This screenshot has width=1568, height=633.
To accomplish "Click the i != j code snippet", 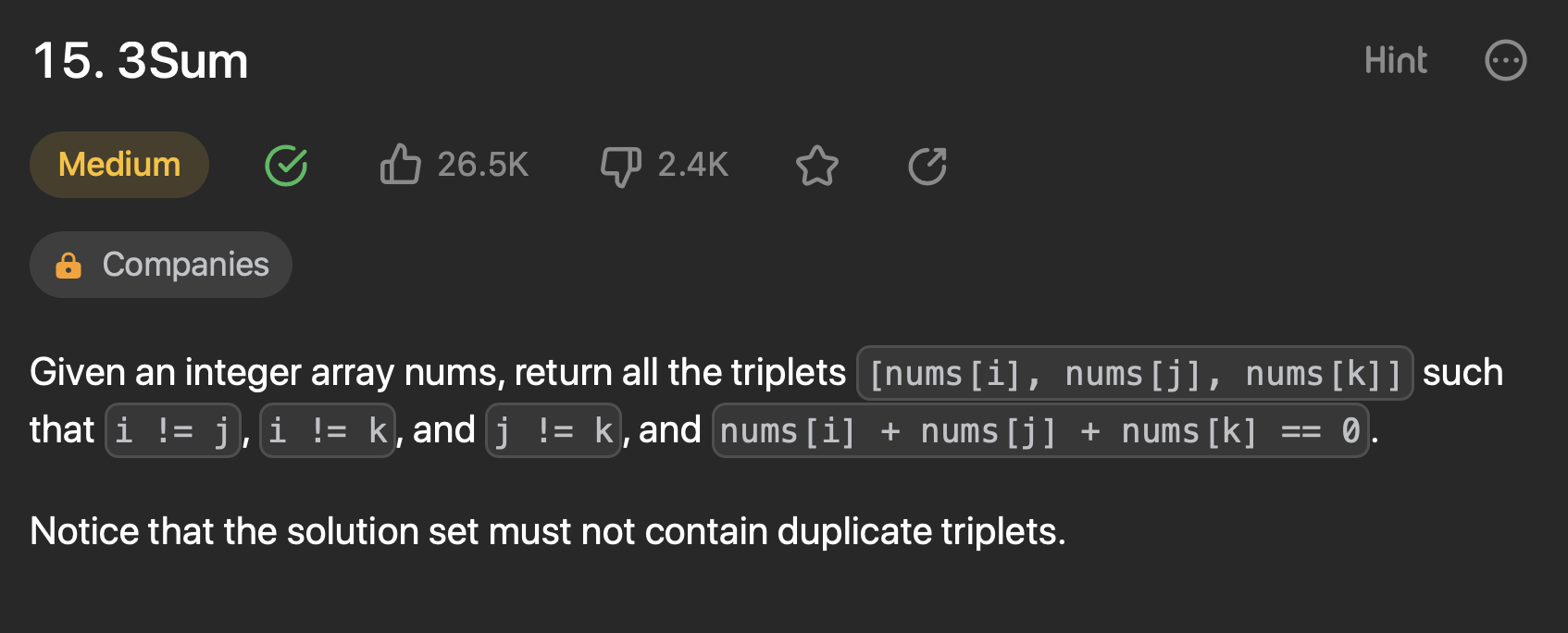I will (173, 430).
